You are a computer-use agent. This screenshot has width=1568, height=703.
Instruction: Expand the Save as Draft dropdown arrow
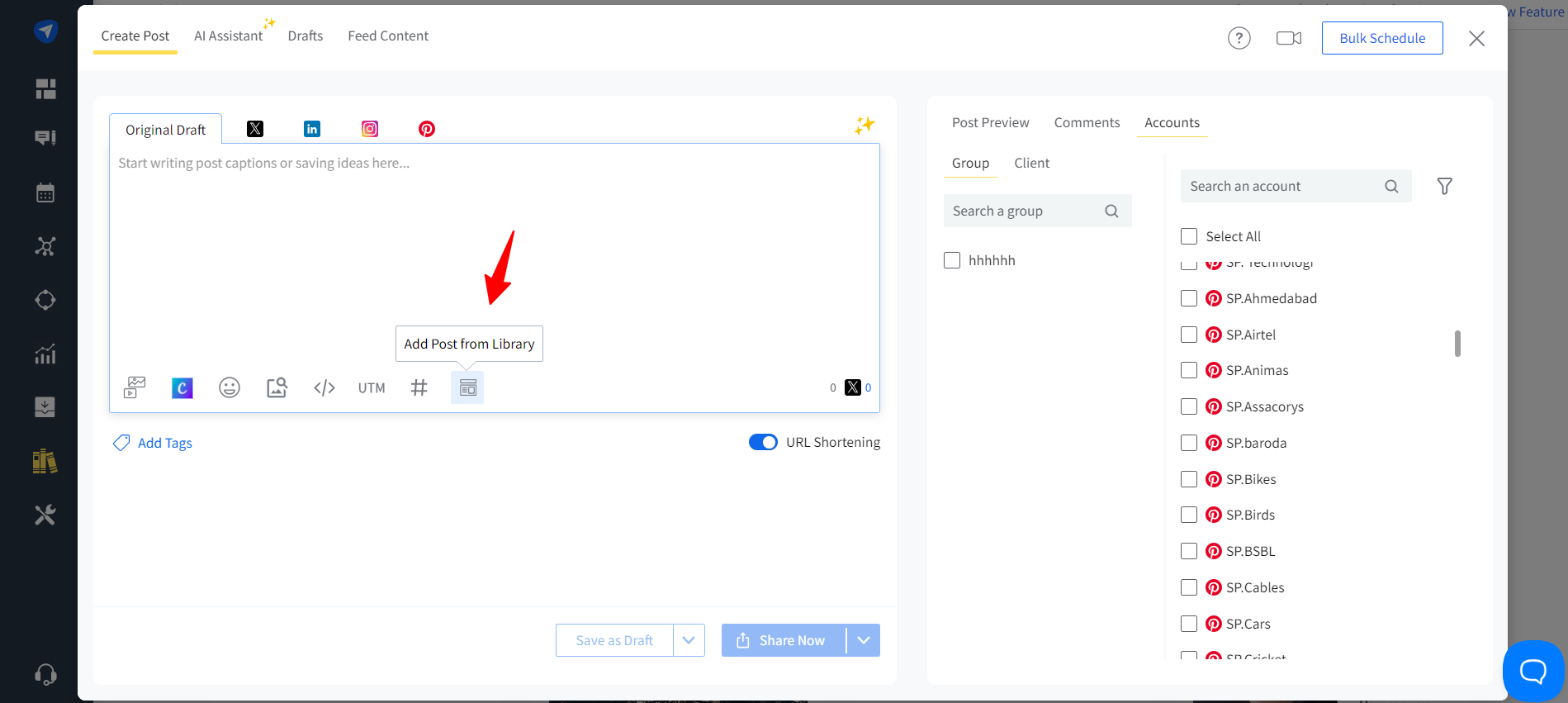(x=689, y=640)
